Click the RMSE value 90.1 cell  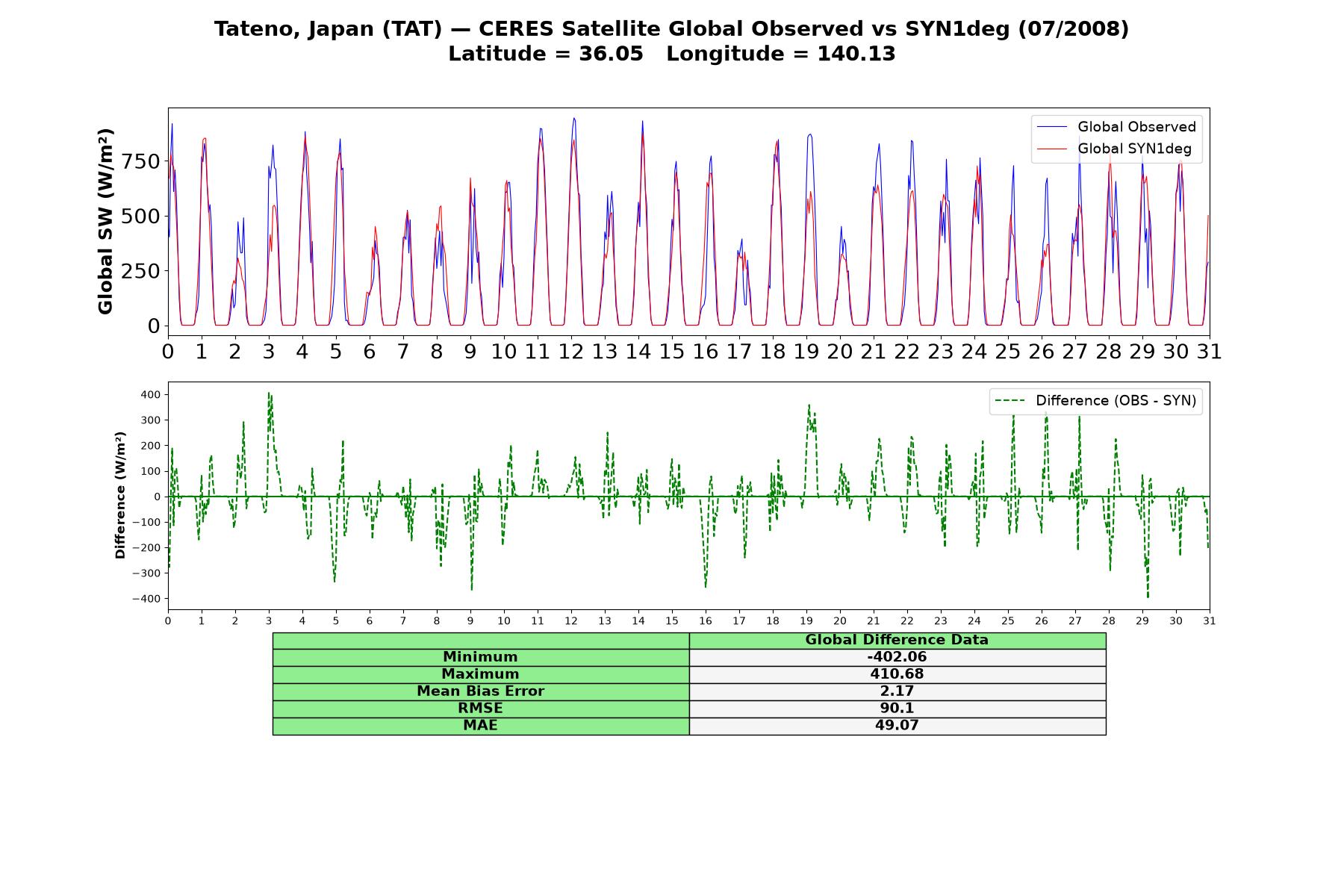[x=897, y=709]
